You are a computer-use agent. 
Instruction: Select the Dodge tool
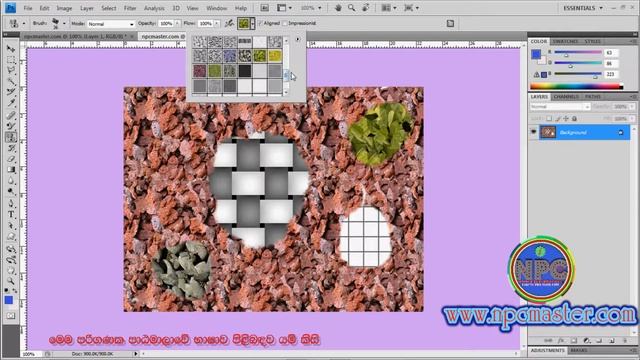point(11,192)
